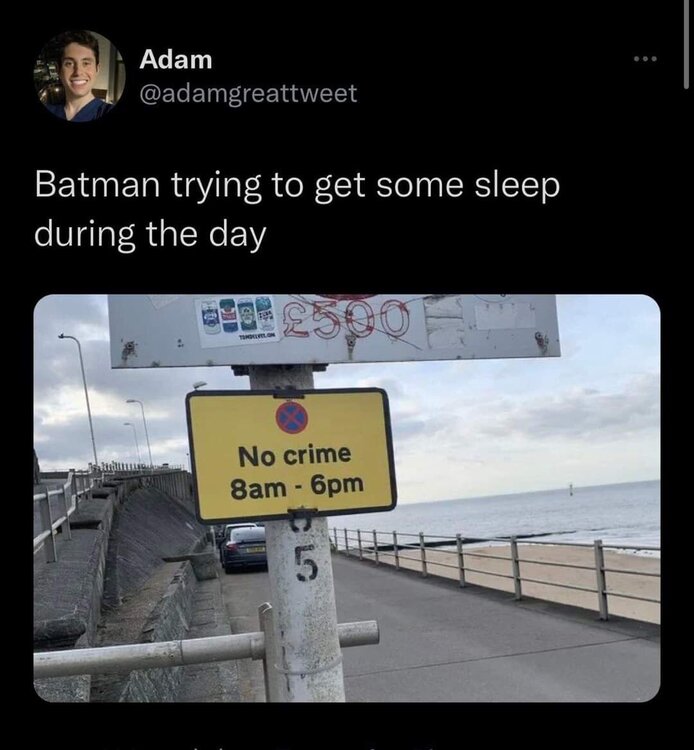Click the sea in the photo
The height and width of the screenshot is (750, 694).
click(x=540, y=510)
